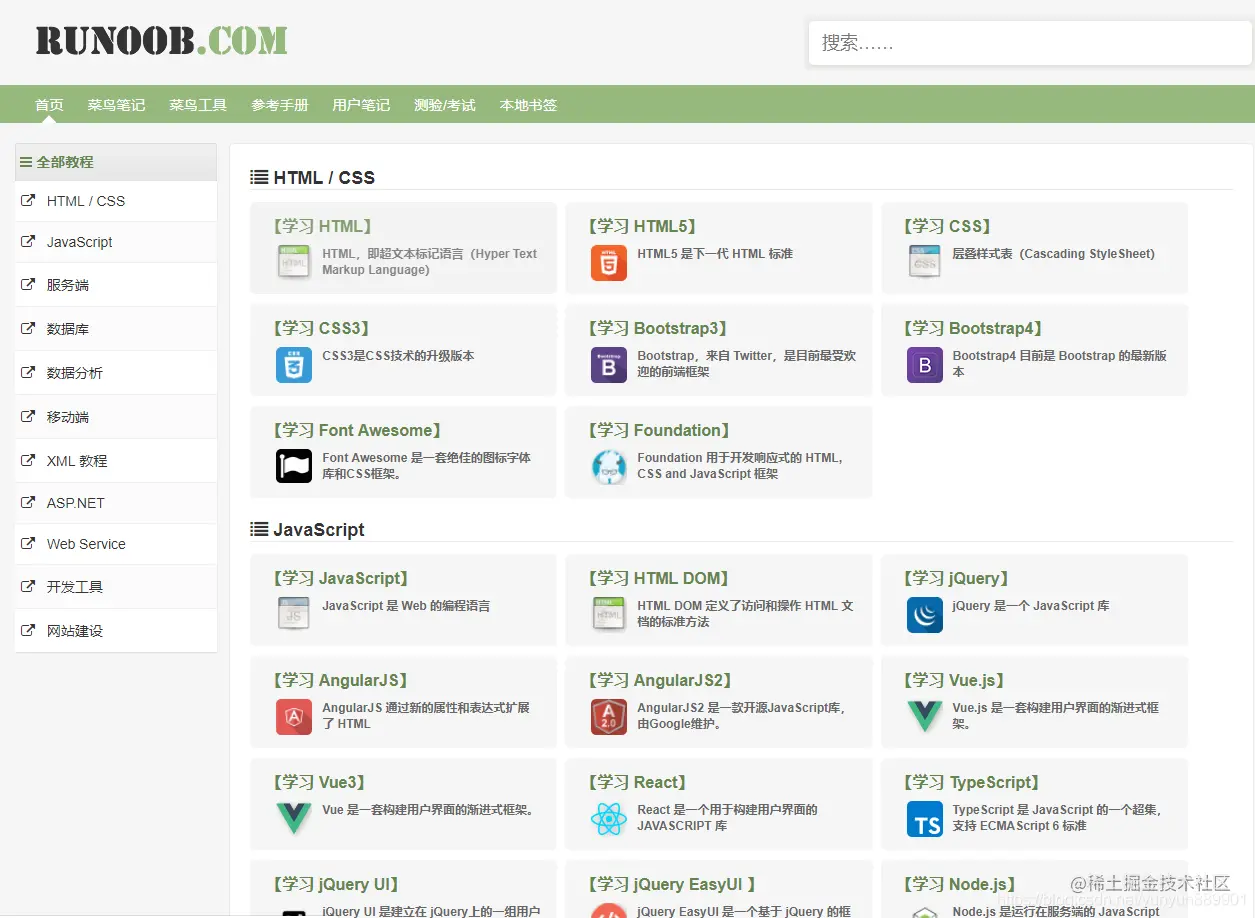Click the Vue3 green V logo

[294, 818]
